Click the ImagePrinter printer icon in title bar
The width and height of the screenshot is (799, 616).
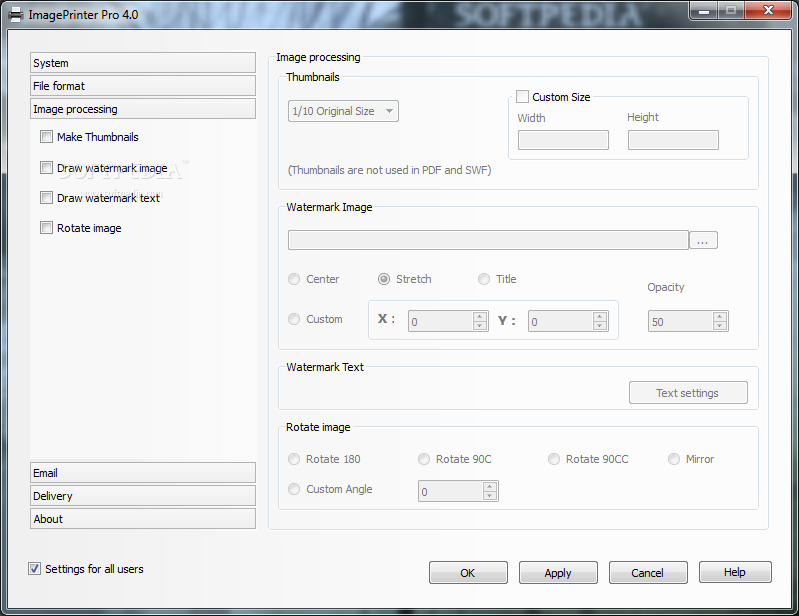pyautogui.click(x=16, y=15)
